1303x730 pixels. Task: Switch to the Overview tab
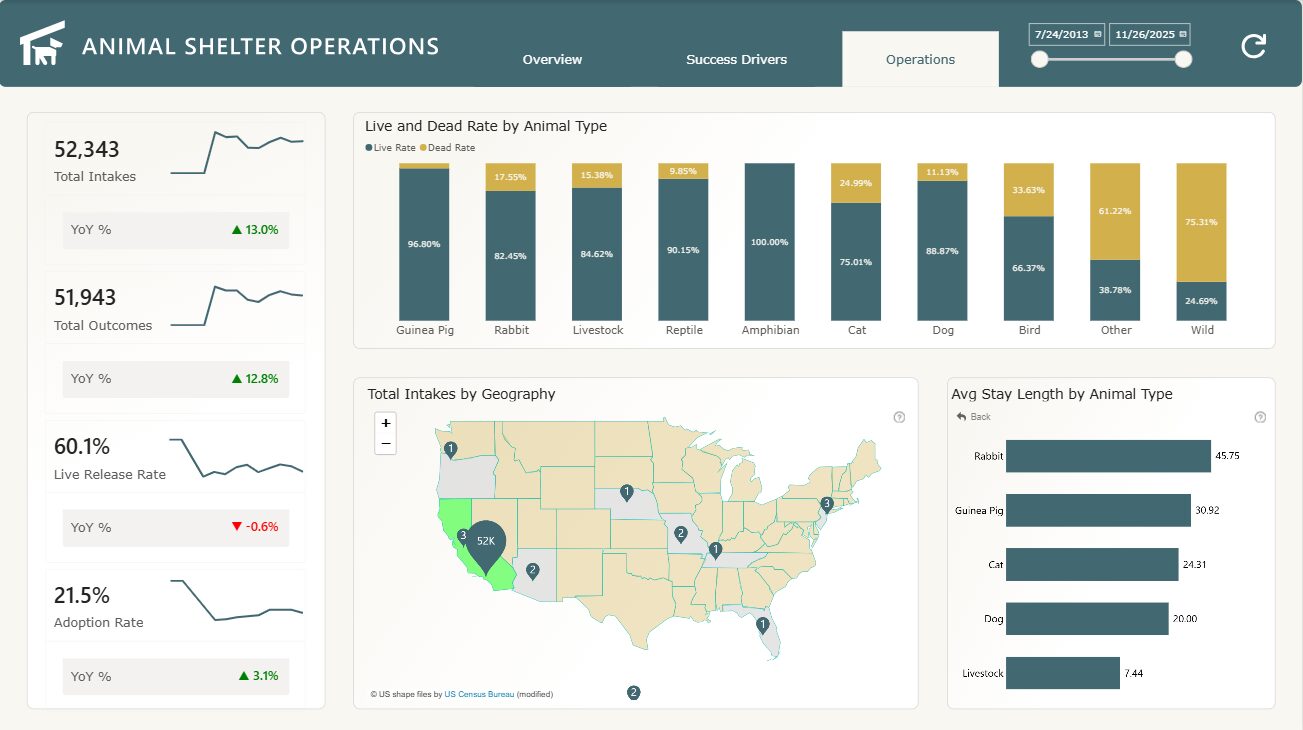click(552, 60)
